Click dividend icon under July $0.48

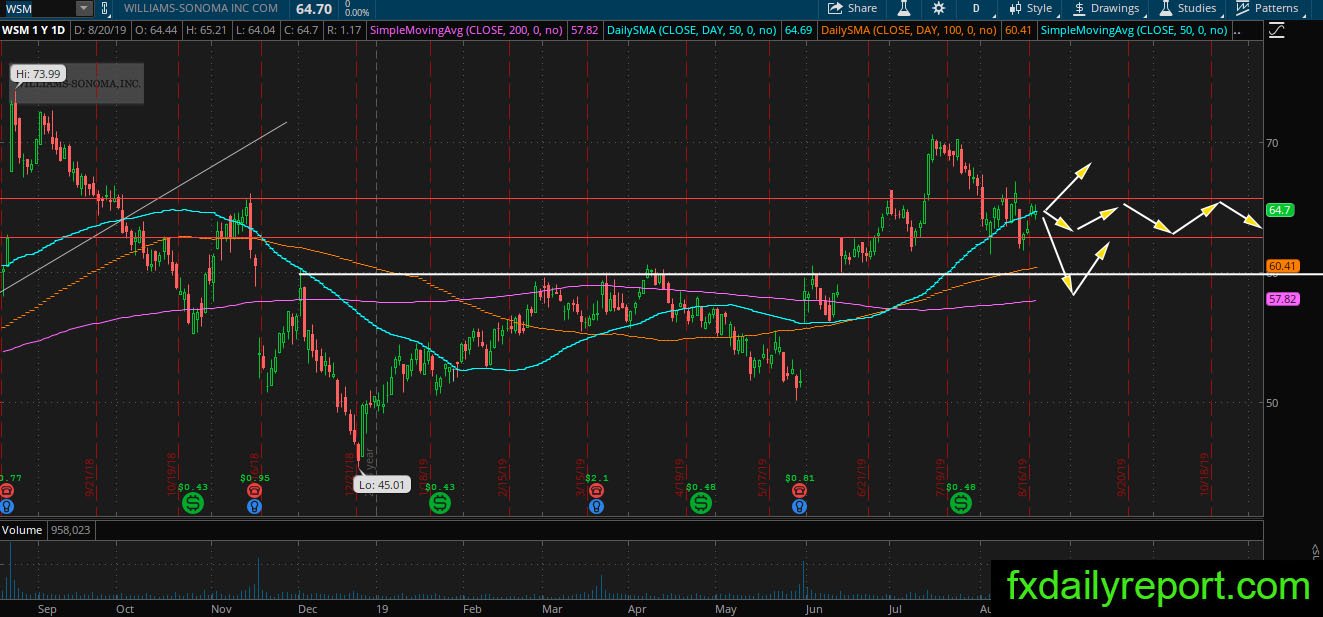coord(960,504)
